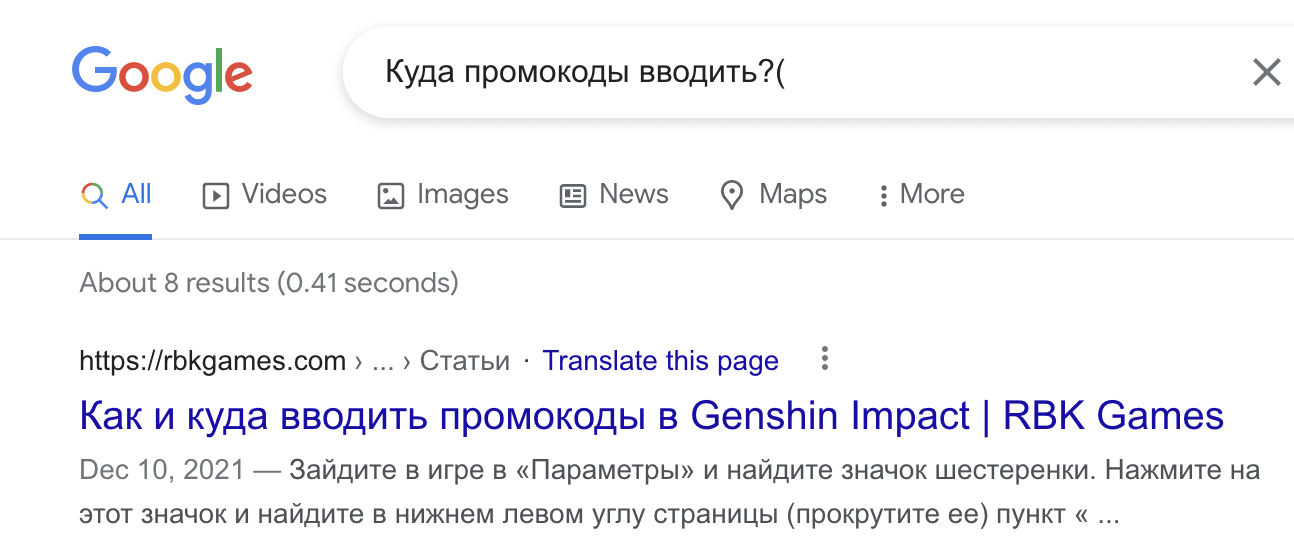Click the Images picture icon
This screenshot has height=552, width=1294.
coord(390,195)
